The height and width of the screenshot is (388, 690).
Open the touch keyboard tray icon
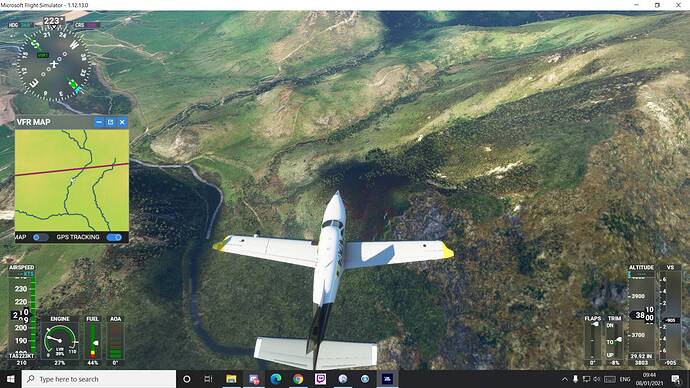(610, 379)
